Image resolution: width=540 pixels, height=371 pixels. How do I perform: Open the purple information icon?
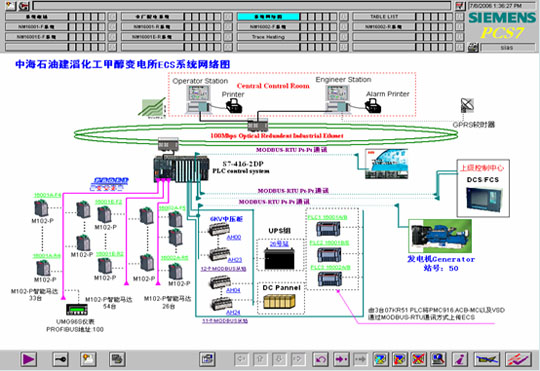tap(460, 359)
